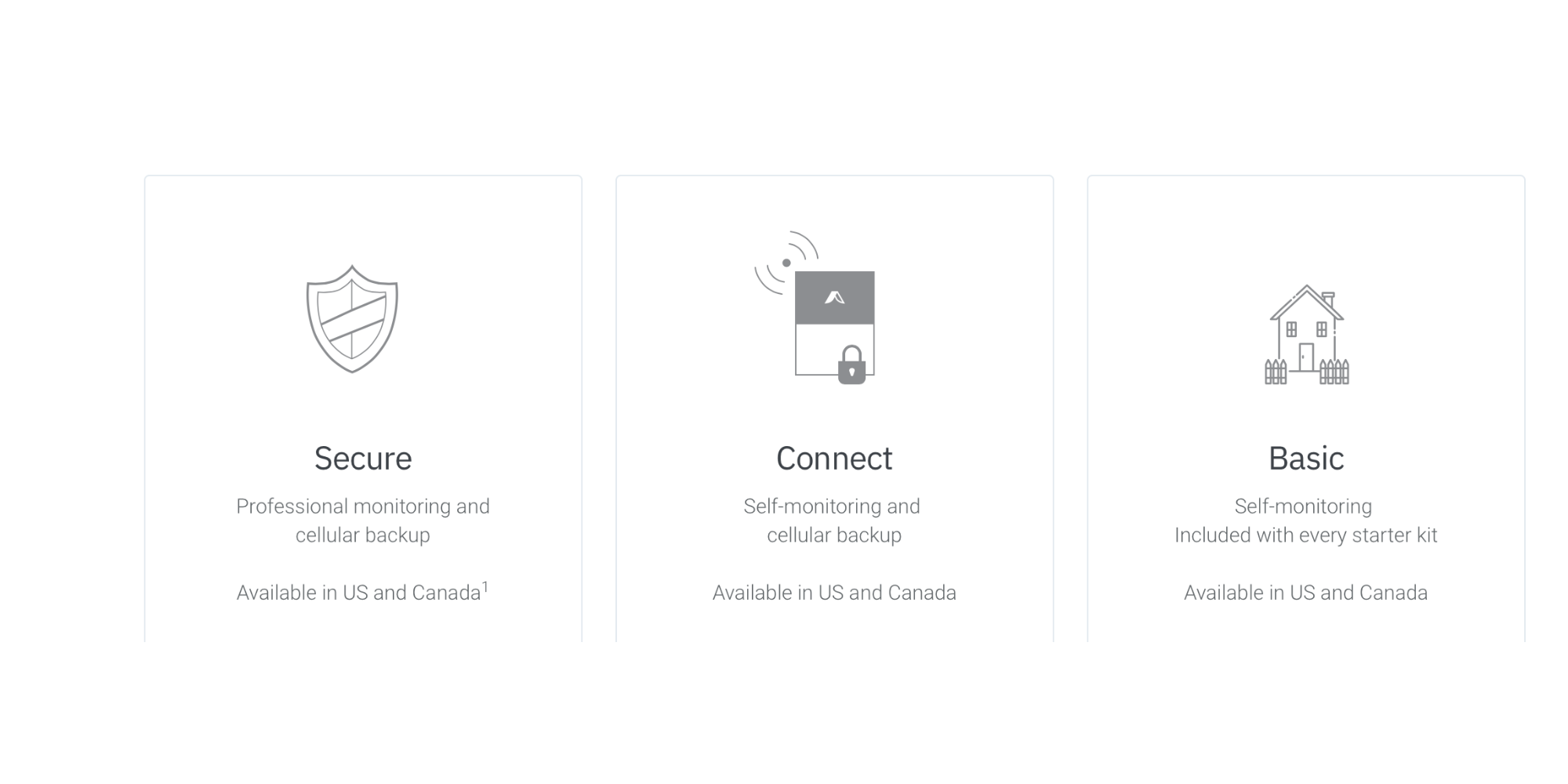Click the front door of the house icon

coord(1306,357)
